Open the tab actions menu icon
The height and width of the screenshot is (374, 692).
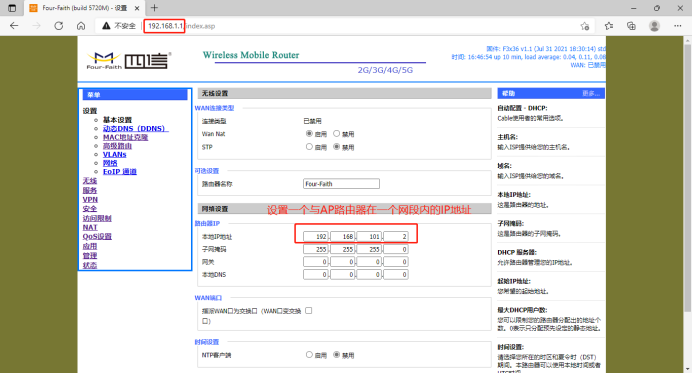point(12,8)
